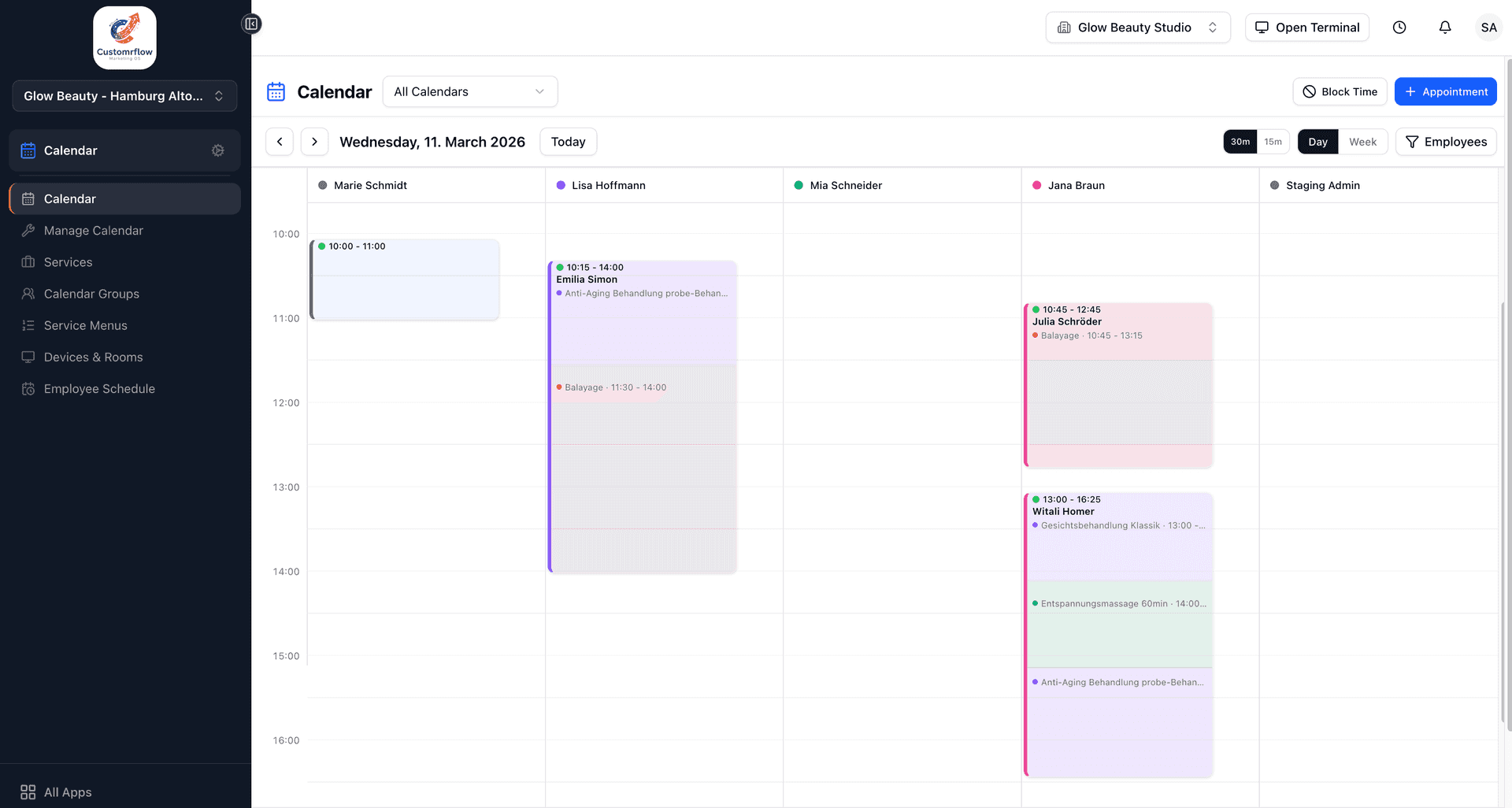Click the All Apps grid icon
This screenshot has height=808, width=1512.
(x=28, y=791)
